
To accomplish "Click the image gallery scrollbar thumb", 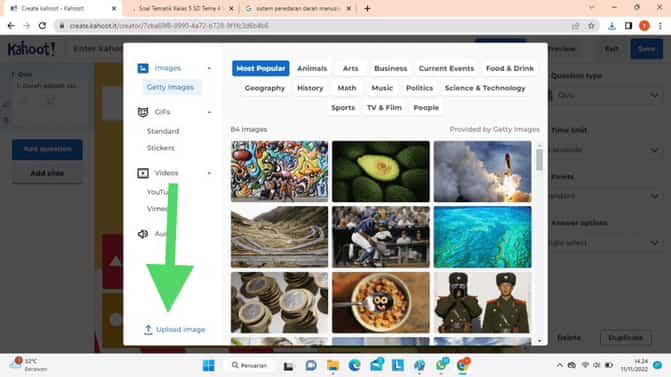I will (539, 160).
